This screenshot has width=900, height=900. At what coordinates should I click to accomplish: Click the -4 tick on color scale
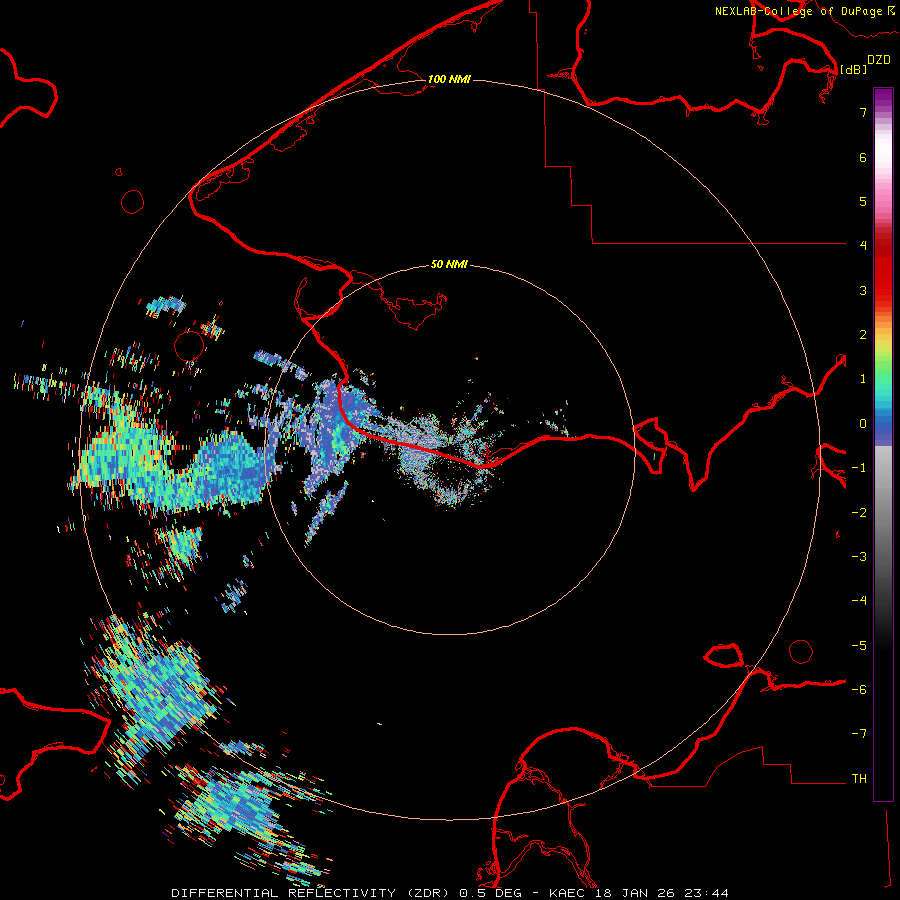[859, 601]
